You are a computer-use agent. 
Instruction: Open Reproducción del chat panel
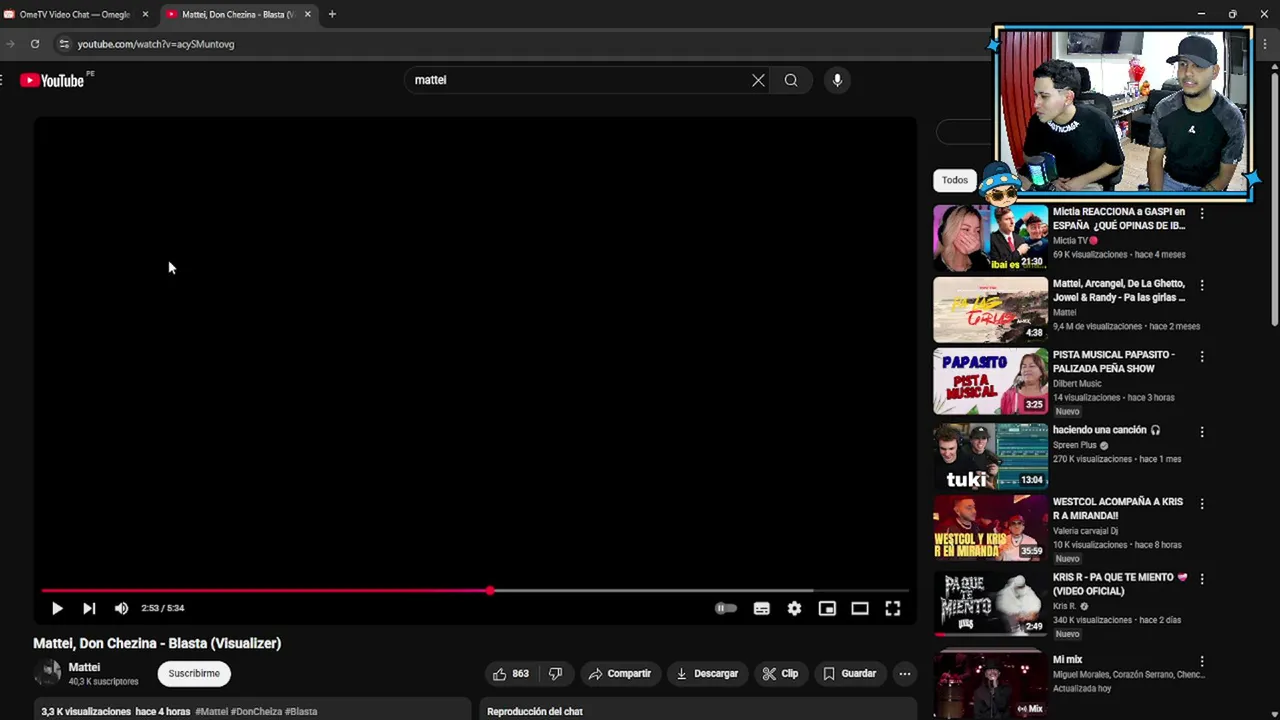tap(535, 712)
